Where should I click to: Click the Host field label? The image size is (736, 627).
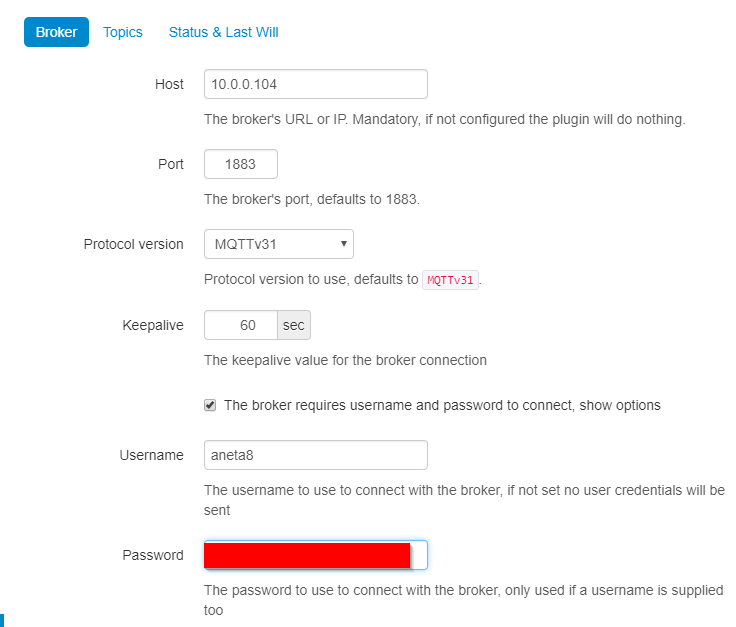[169, 84]
